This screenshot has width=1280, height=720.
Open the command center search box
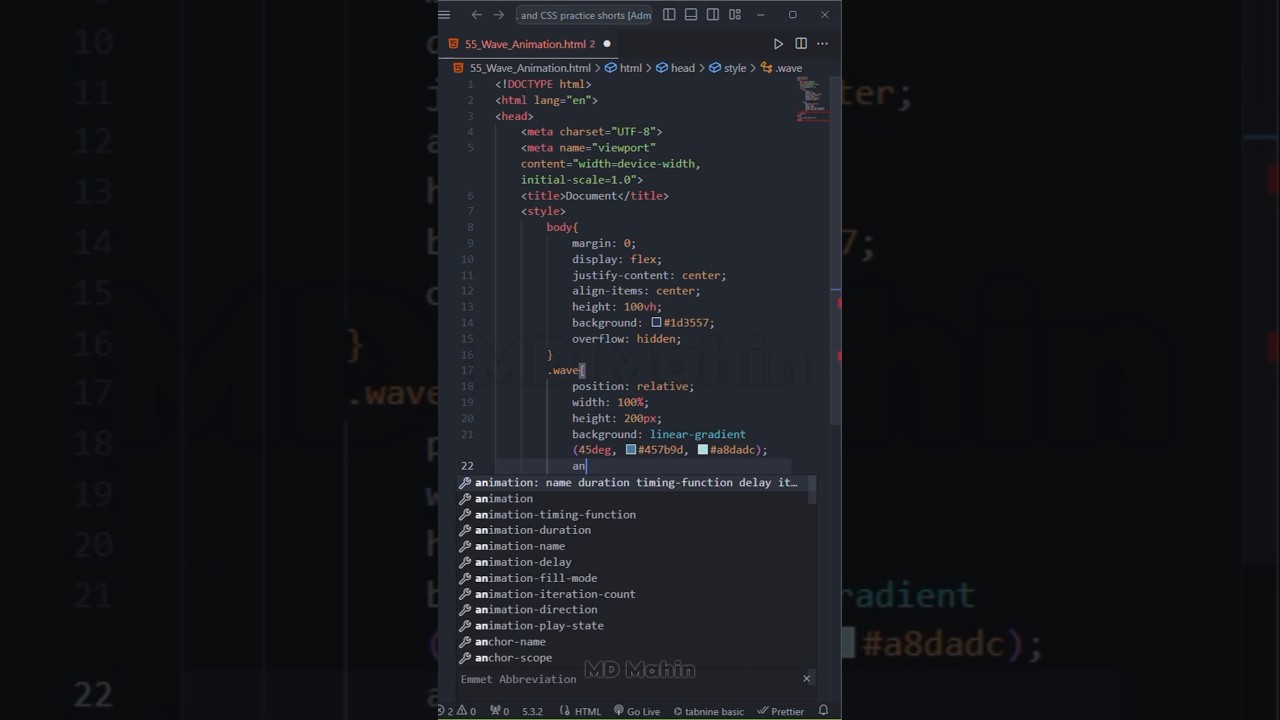[584, 15]
